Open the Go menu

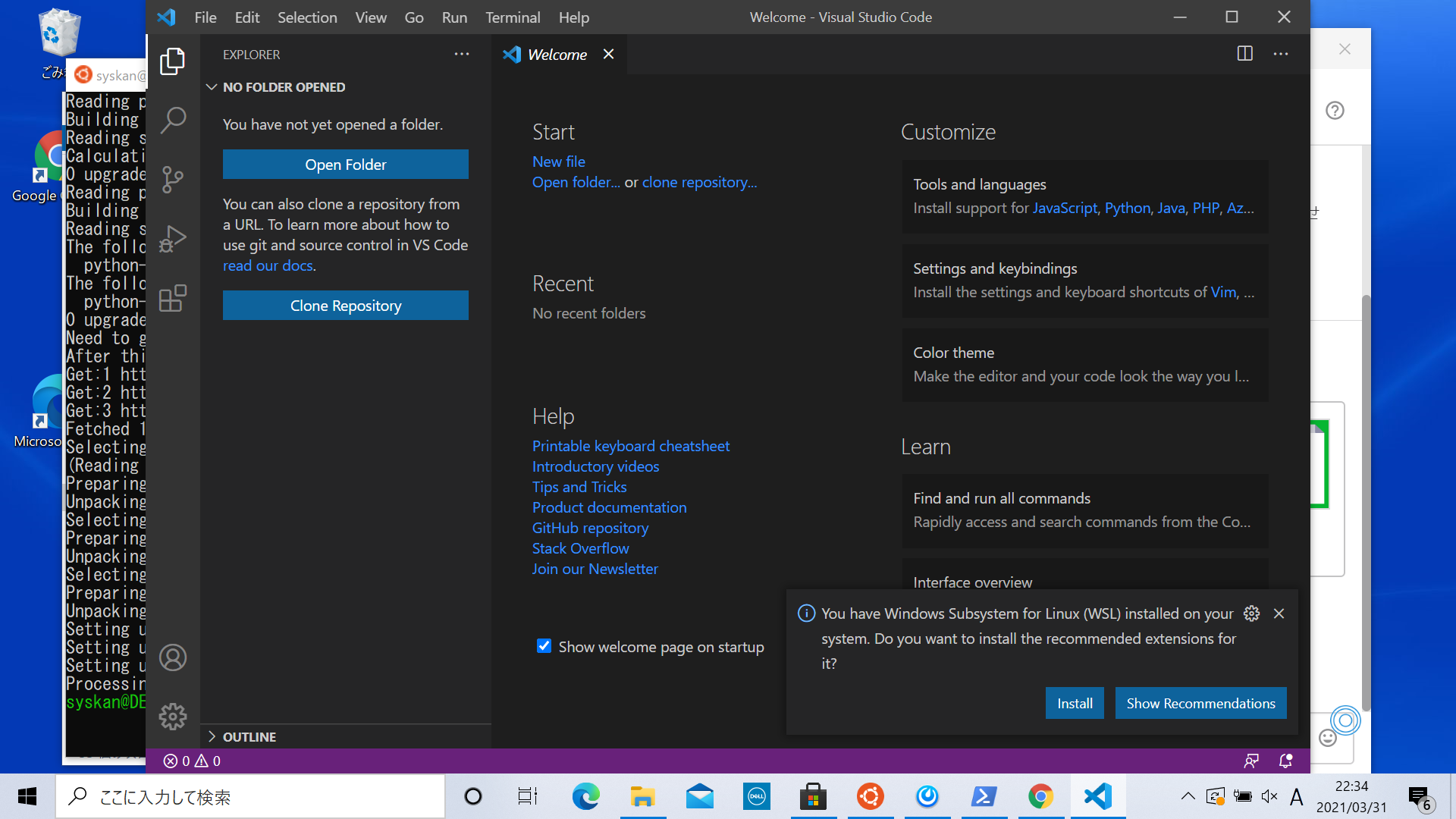coord(414,17)
